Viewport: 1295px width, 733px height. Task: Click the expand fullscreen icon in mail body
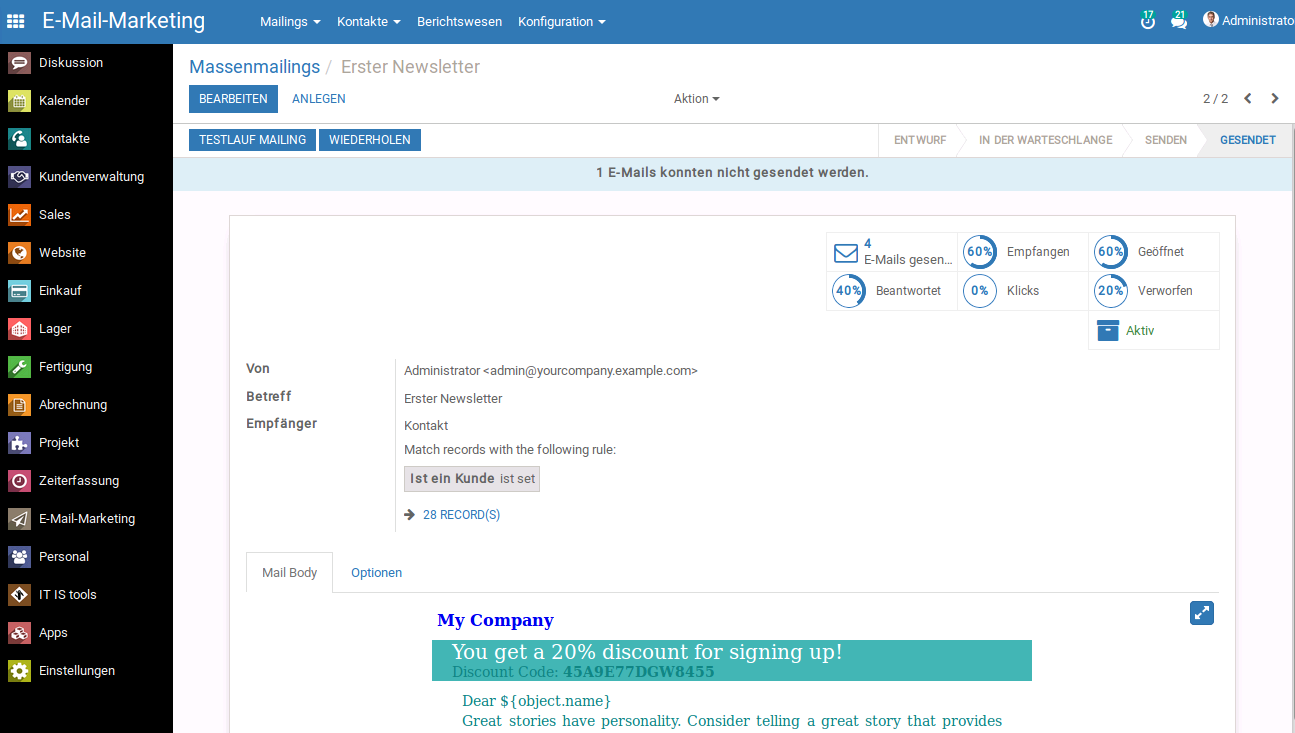pos(1201,613)
